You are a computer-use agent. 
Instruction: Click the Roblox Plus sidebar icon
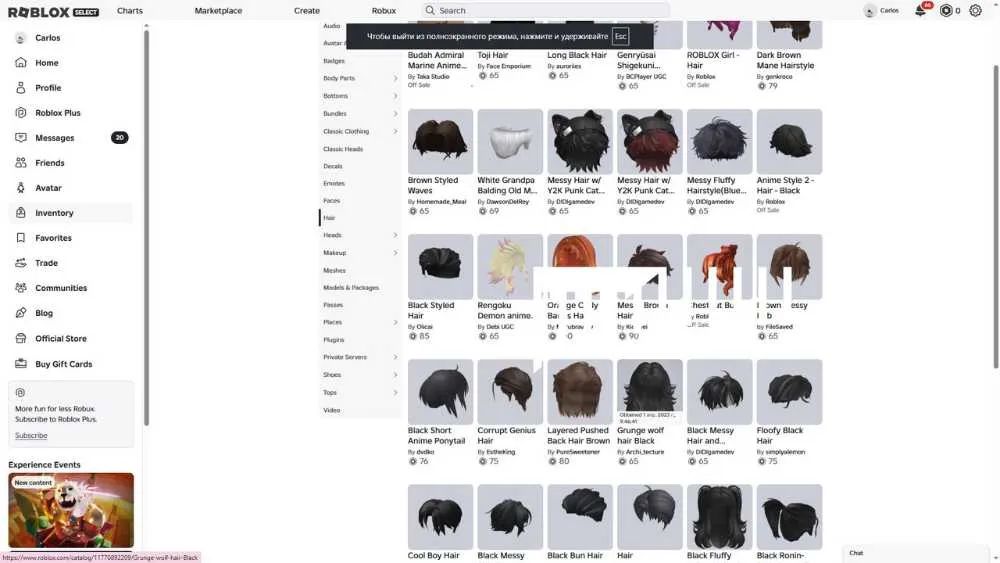pos(21,112)
